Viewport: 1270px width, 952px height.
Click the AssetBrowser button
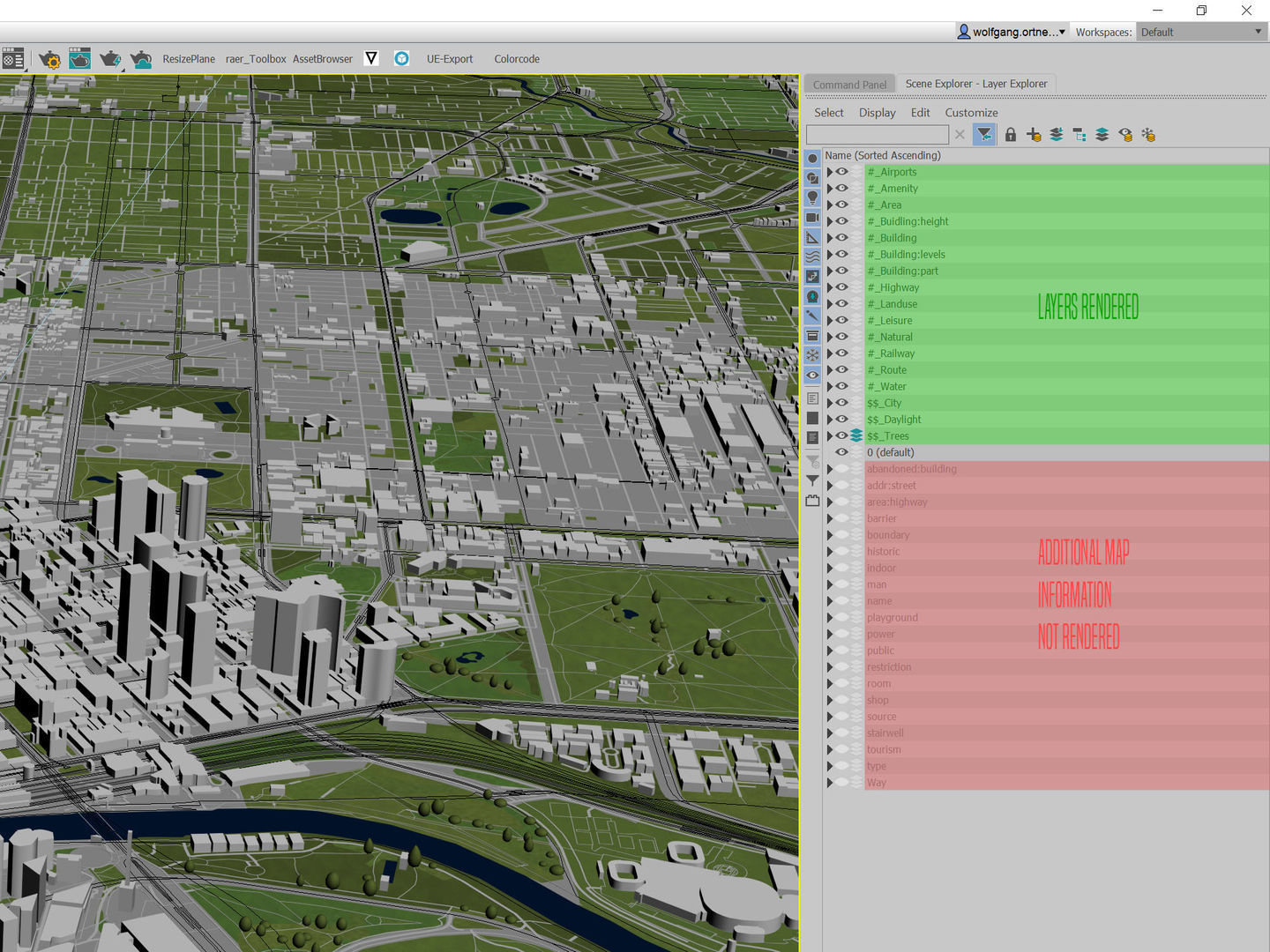(322, 58)
